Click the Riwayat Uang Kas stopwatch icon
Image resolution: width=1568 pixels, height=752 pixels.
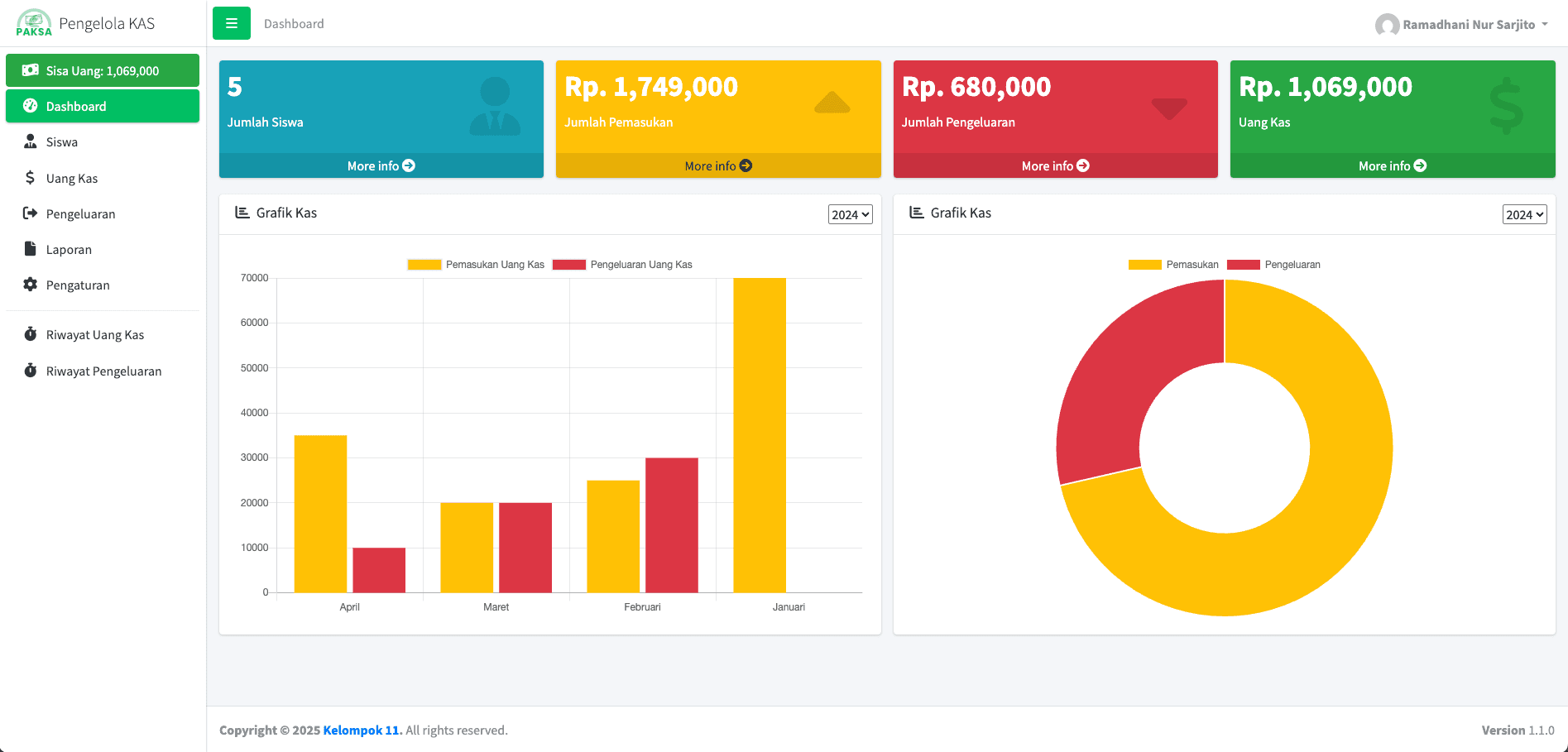point(31,334)
